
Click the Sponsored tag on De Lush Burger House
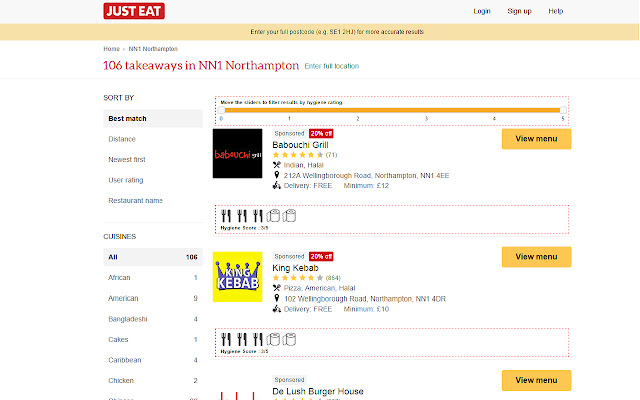coord(289,380)
